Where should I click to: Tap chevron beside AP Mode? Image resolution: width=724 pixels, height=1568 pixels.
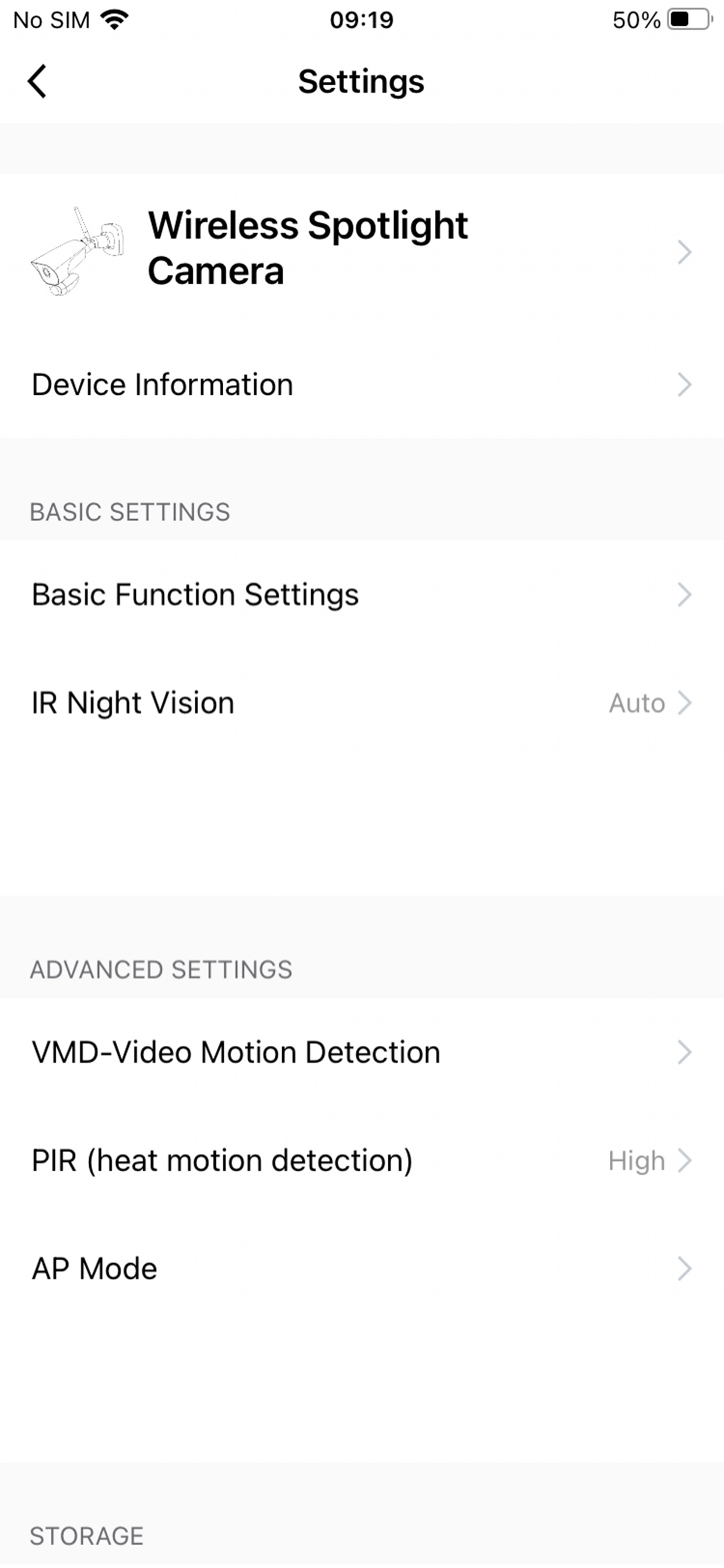point(684,1269)
